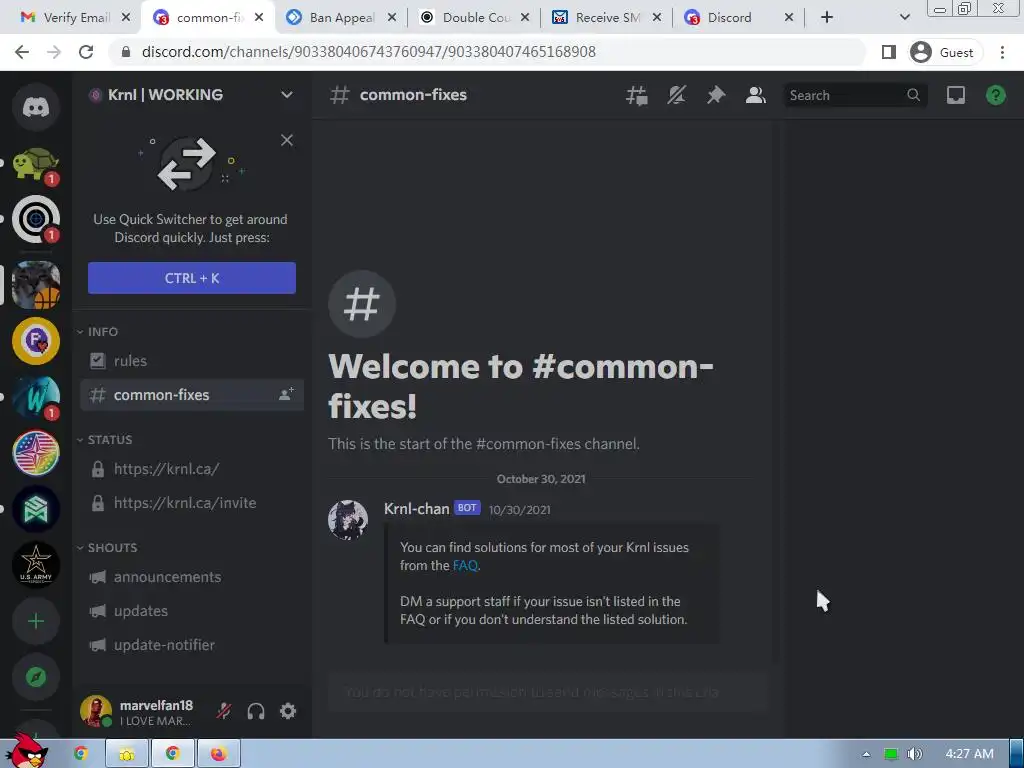Screen dimensions: 1024x768
Task: Click the FAQ link in message
Action: tap(465, 566)
